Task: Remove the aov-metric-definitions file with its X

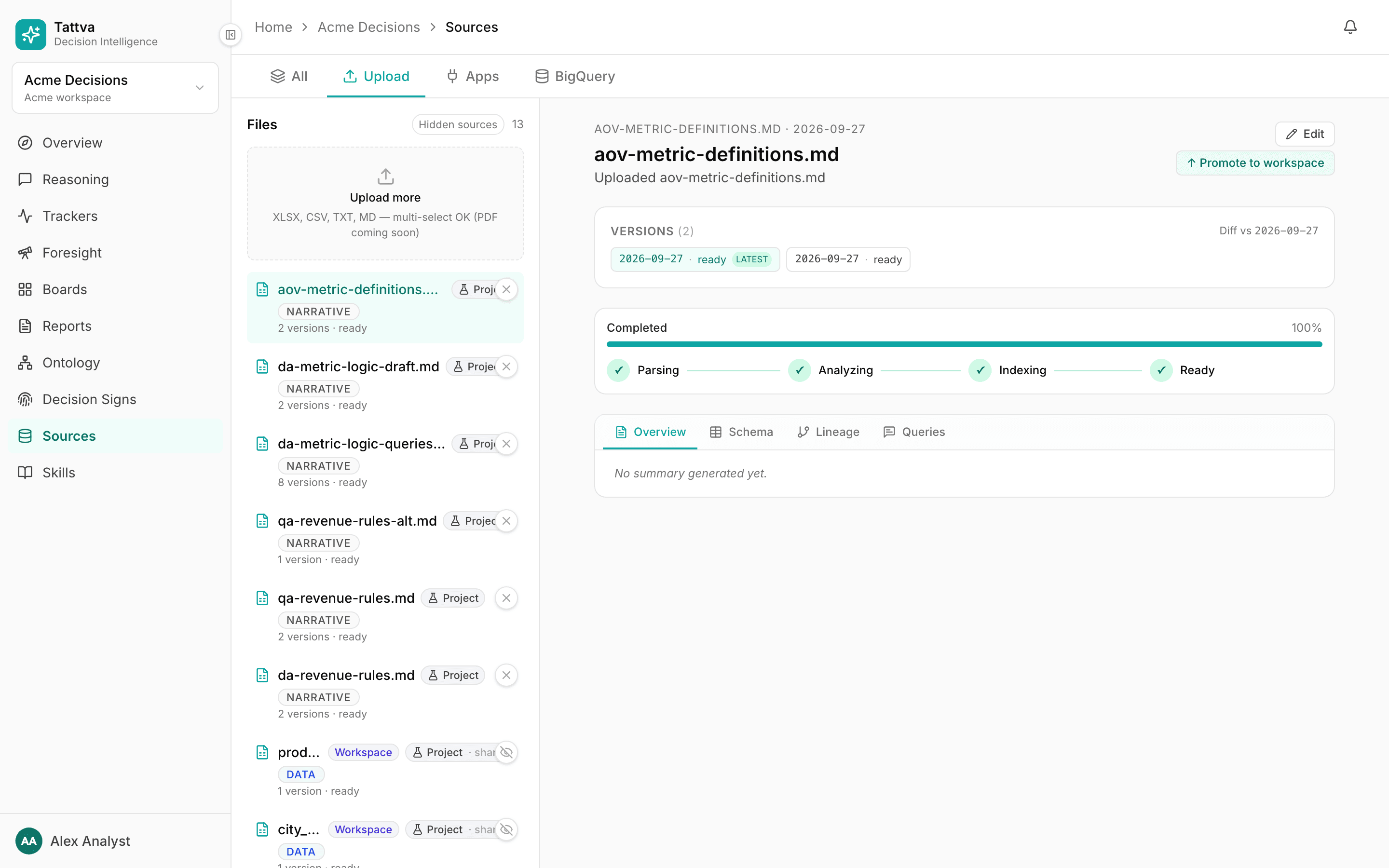Action: click(506, 289)
